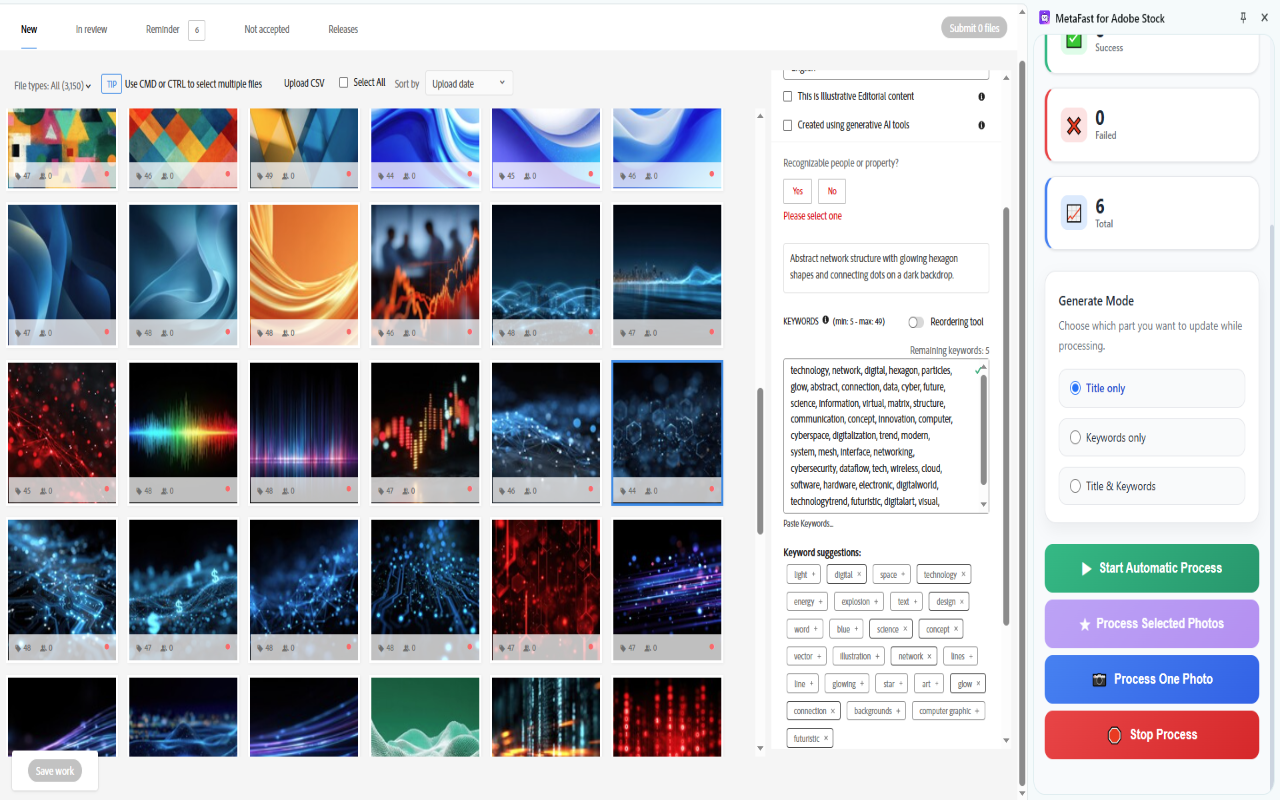Click the TIP icon on the toolbar
The width and height of the screenshot is (1280, 800).
pos(113,84)
